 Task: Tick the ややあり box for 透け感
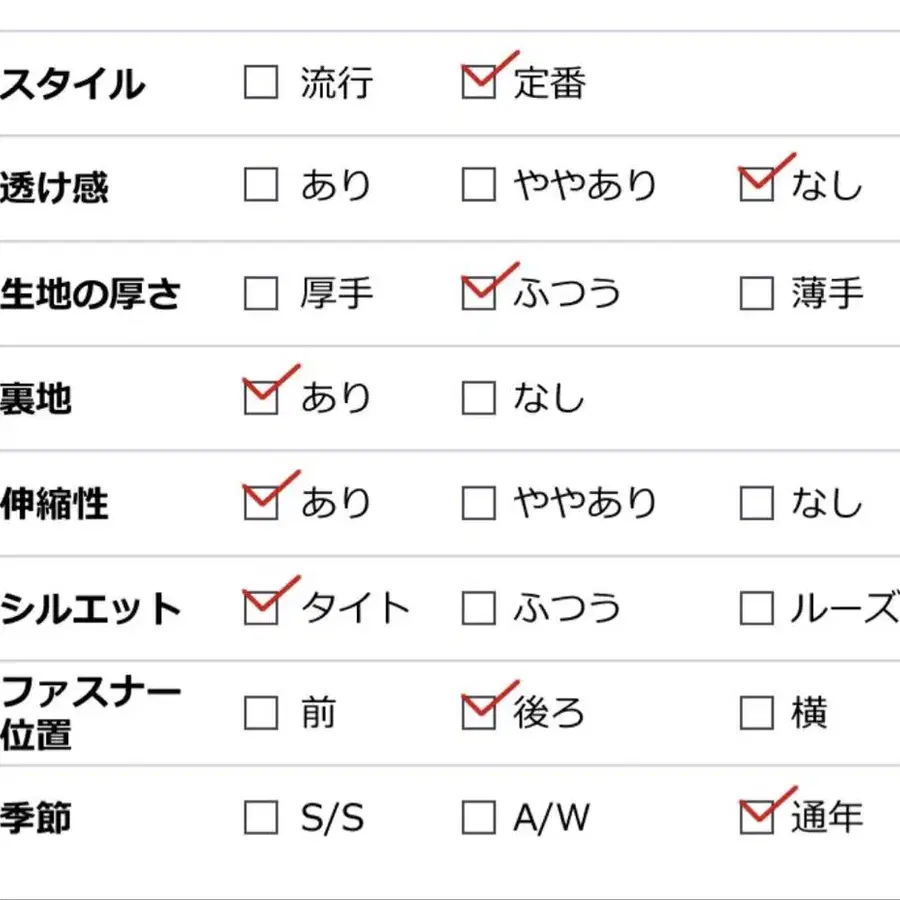[479, 184]
